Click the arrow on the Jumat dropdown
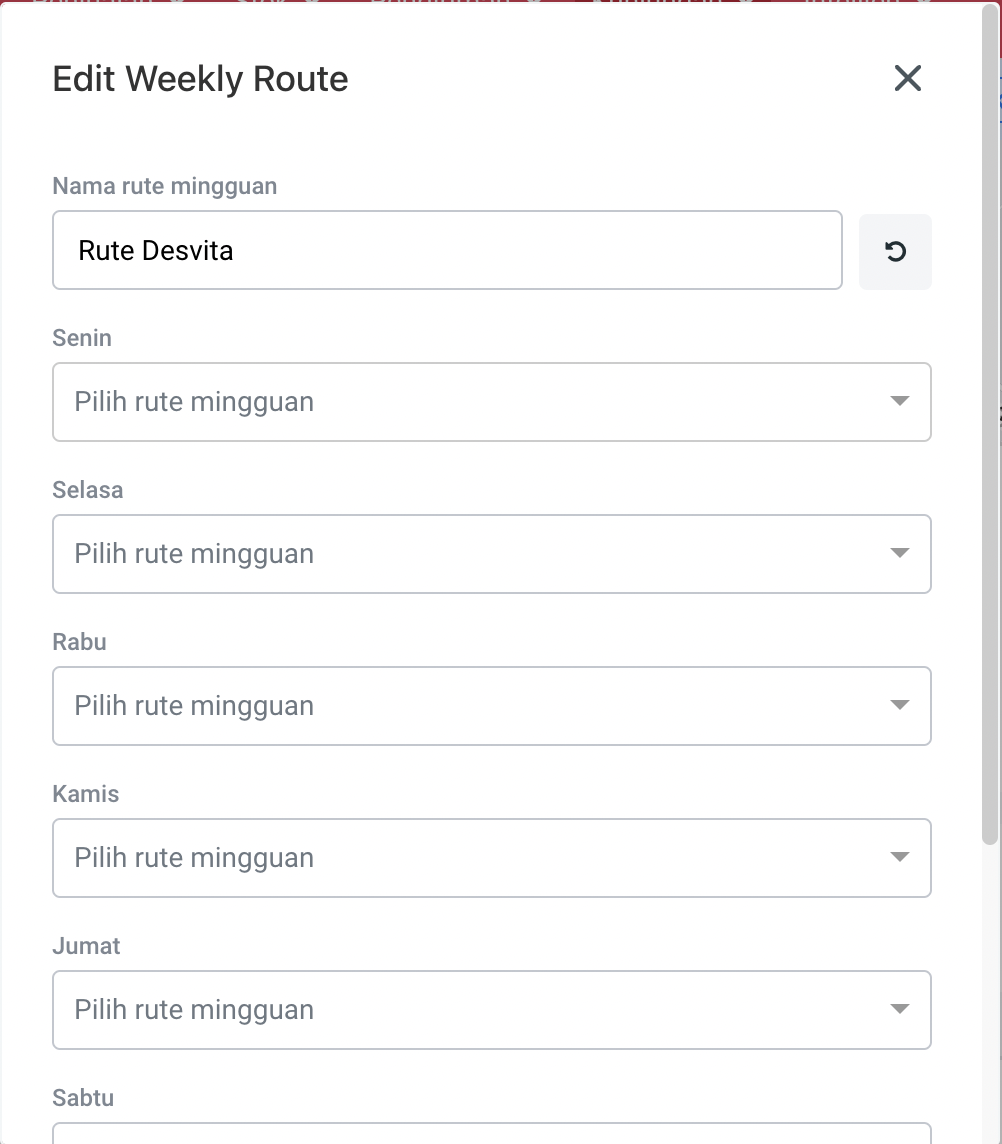 coord(899,1010)
